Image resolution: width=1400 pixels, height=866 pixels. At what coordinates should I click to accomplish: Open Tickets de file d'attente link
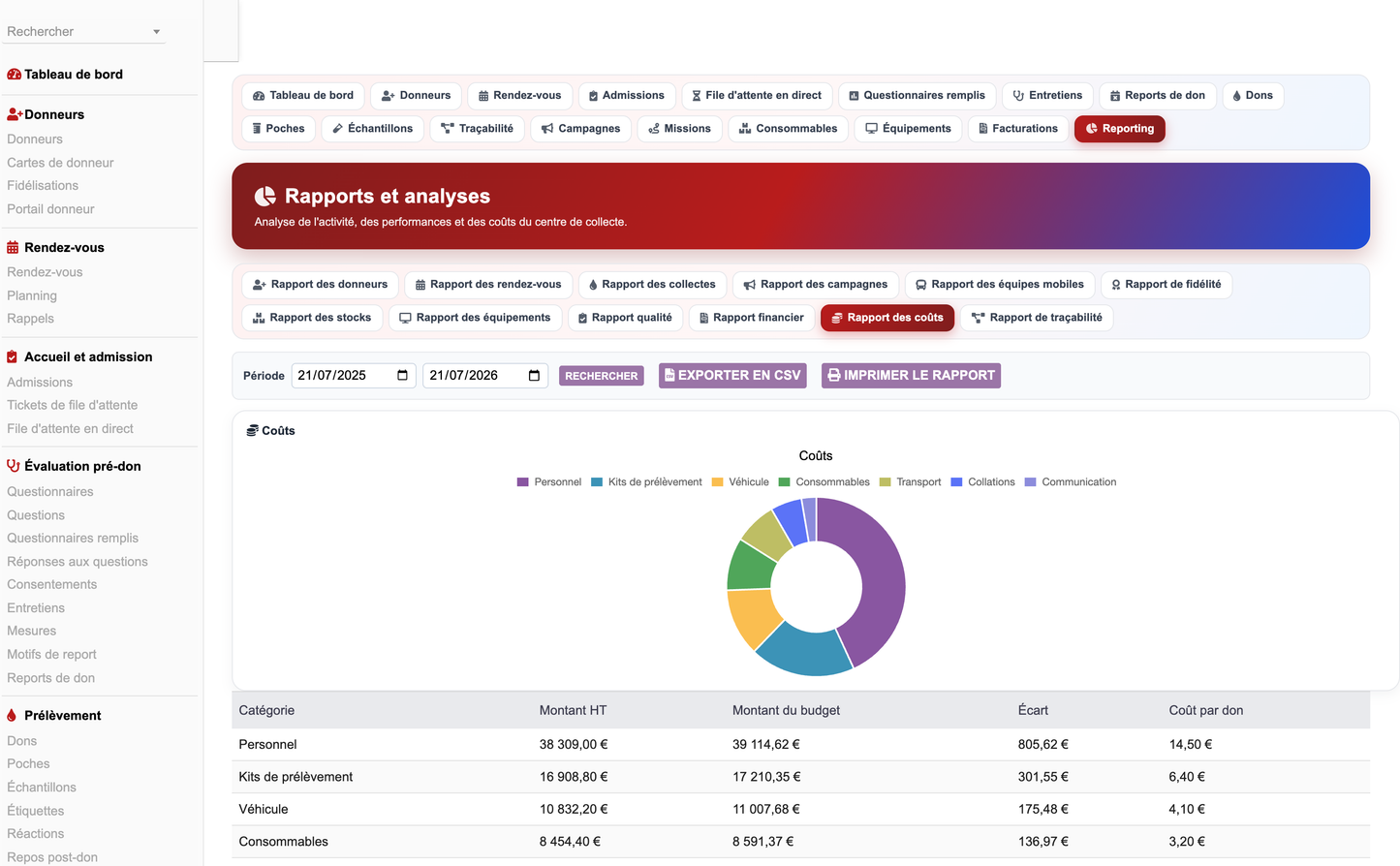tap(72, 406)
